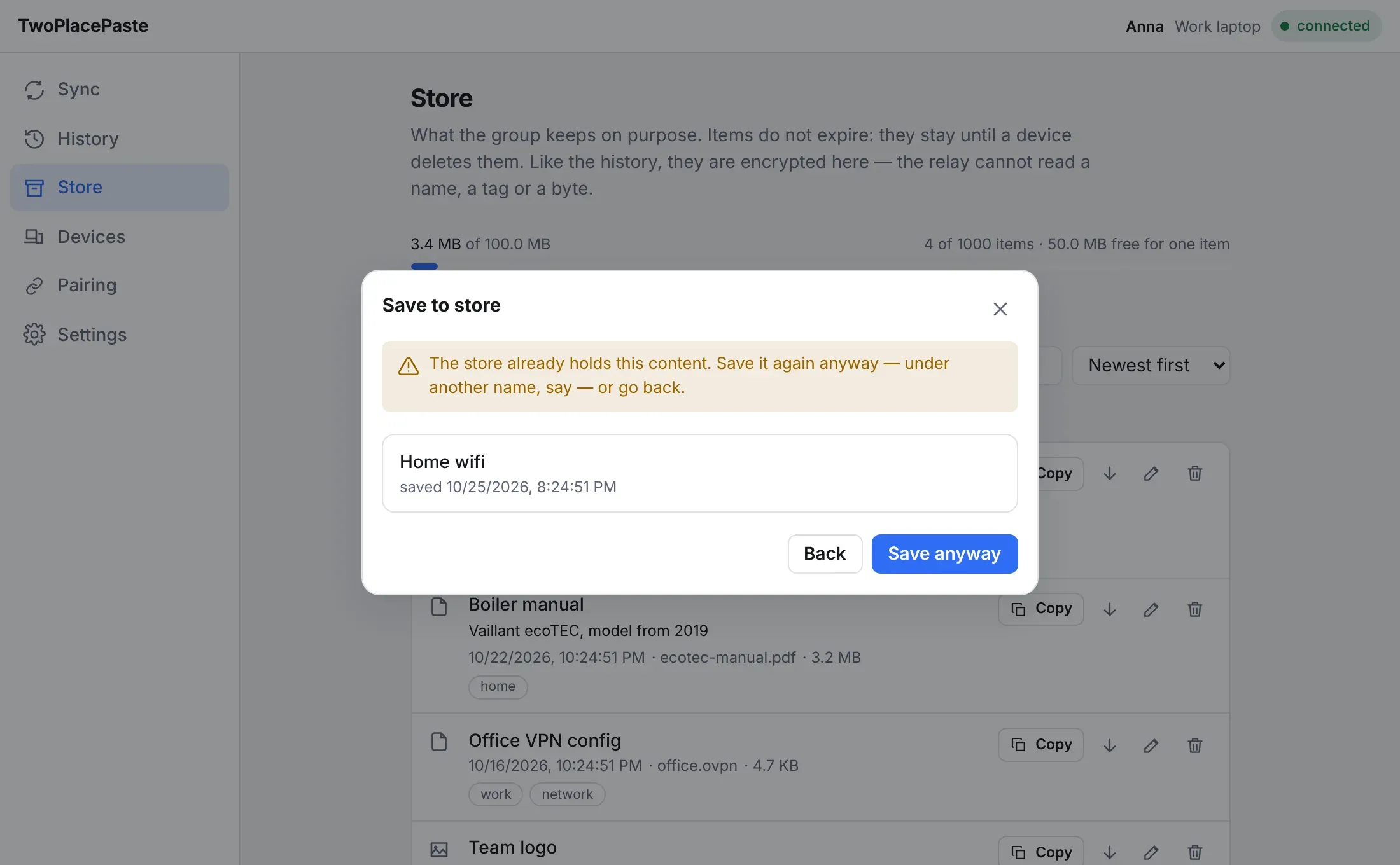
Task: Copy the Boiler manual item
Action: [1040, 609]
